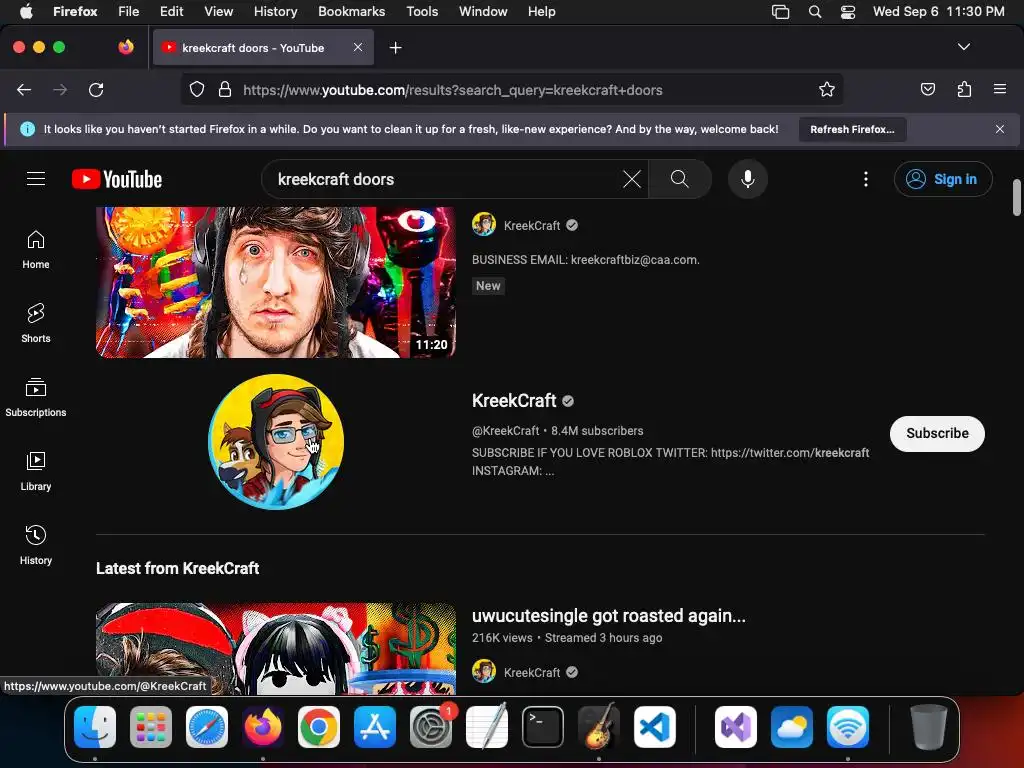Close the kreekcraft doors YouTube tab

pyautogui.click(x=358, y=47)
